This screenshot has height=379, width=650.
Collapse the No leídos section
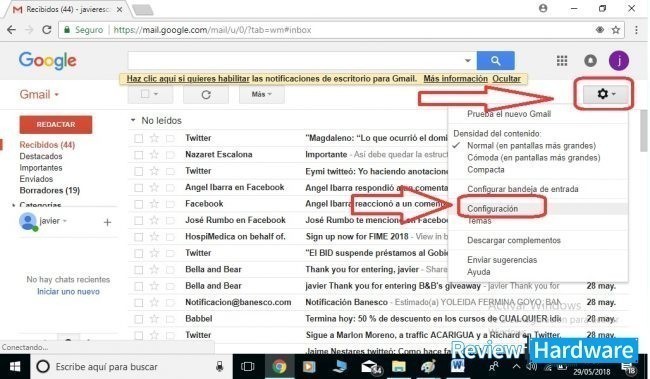(133, 120)
